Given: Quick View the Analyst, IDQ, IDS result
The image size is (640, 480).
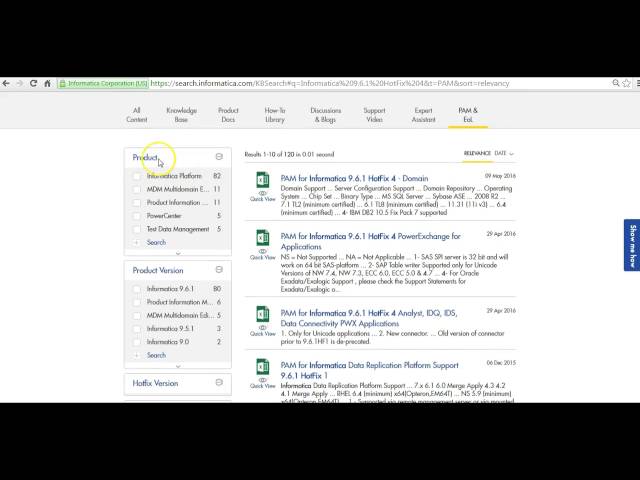Looking at the screenshot, I should click(x=262, y=331).
